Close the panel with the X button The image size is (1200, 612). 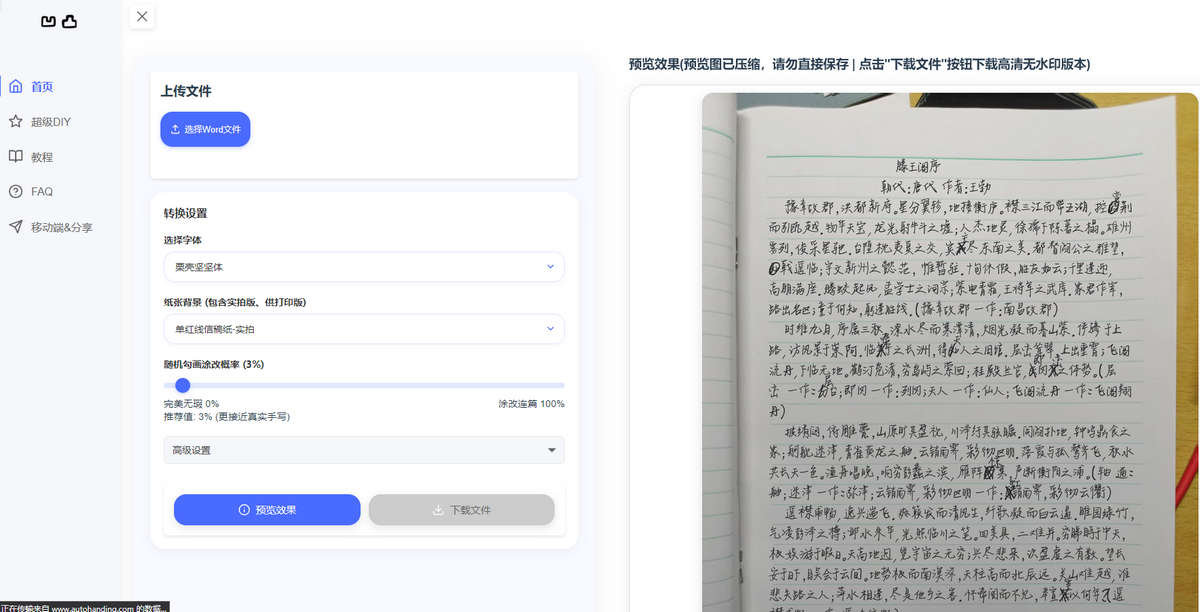click(x=142, y=16)
